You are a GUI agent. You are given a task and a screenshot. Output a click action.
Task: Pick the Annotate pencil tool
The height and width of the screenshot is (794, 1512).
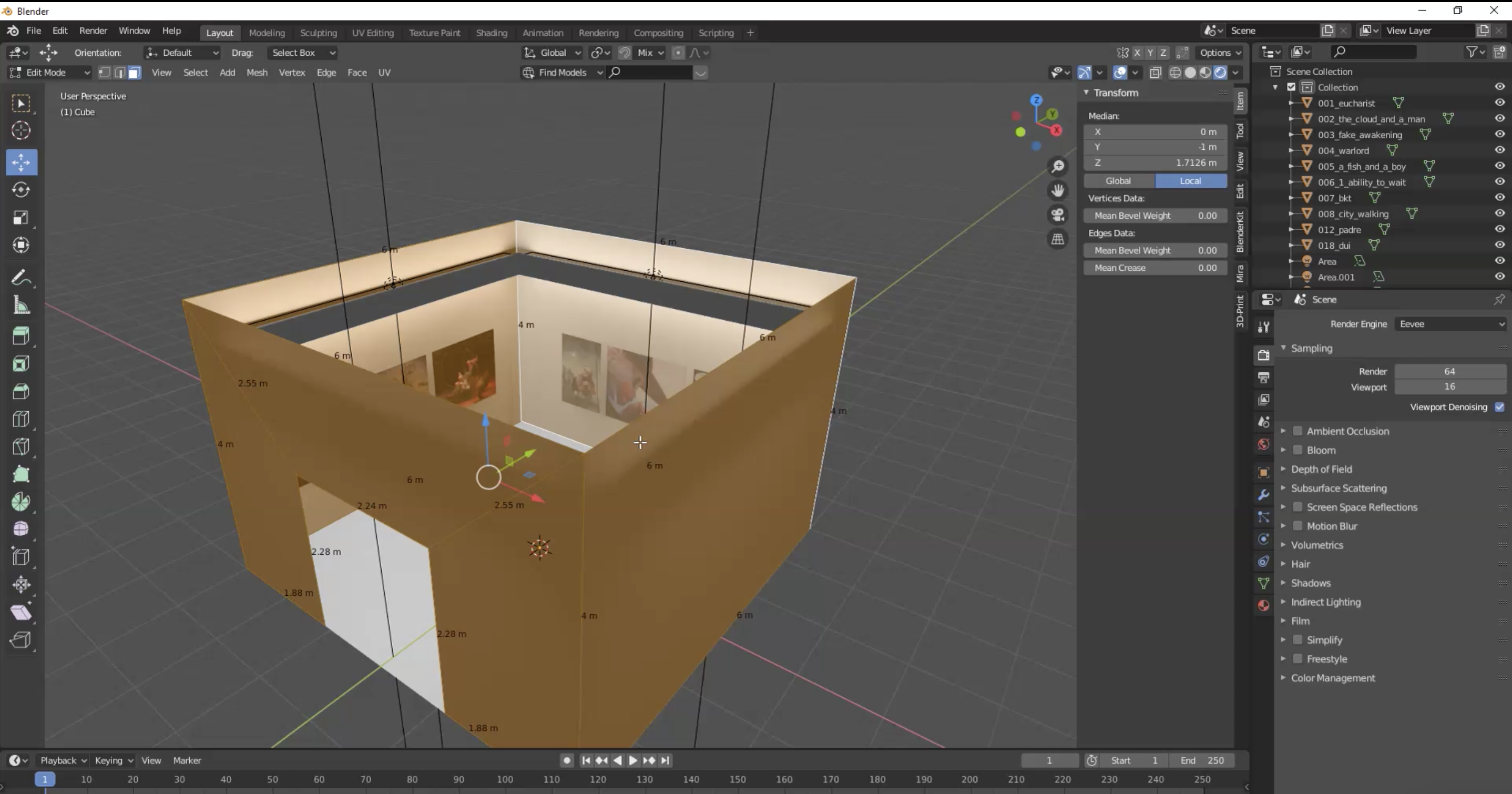pos(21,277)
